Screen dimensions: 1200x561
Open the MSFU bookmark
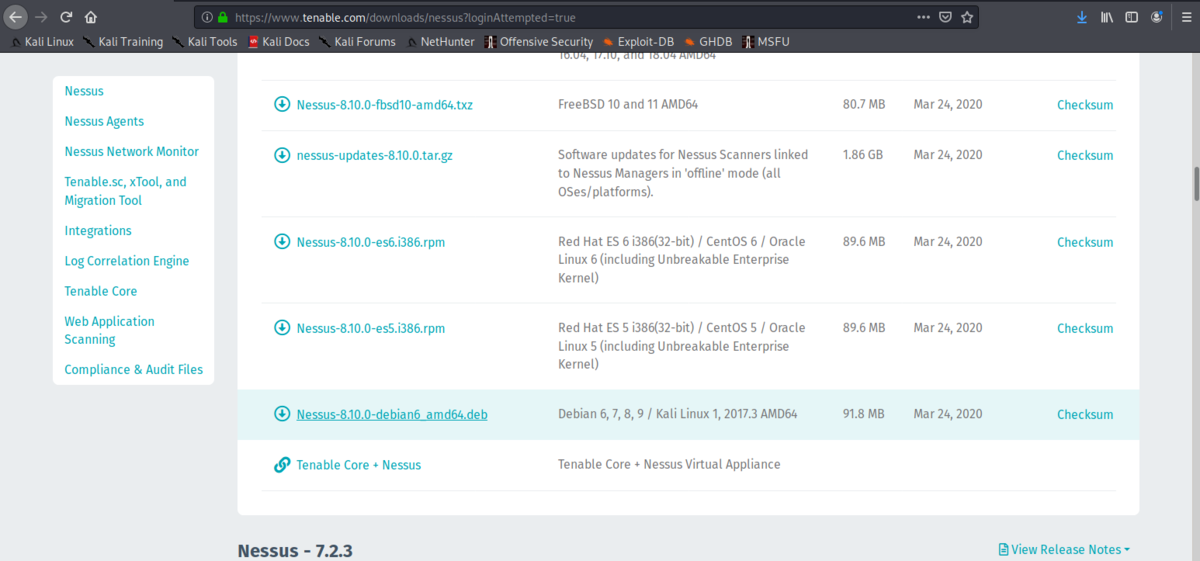765,42
